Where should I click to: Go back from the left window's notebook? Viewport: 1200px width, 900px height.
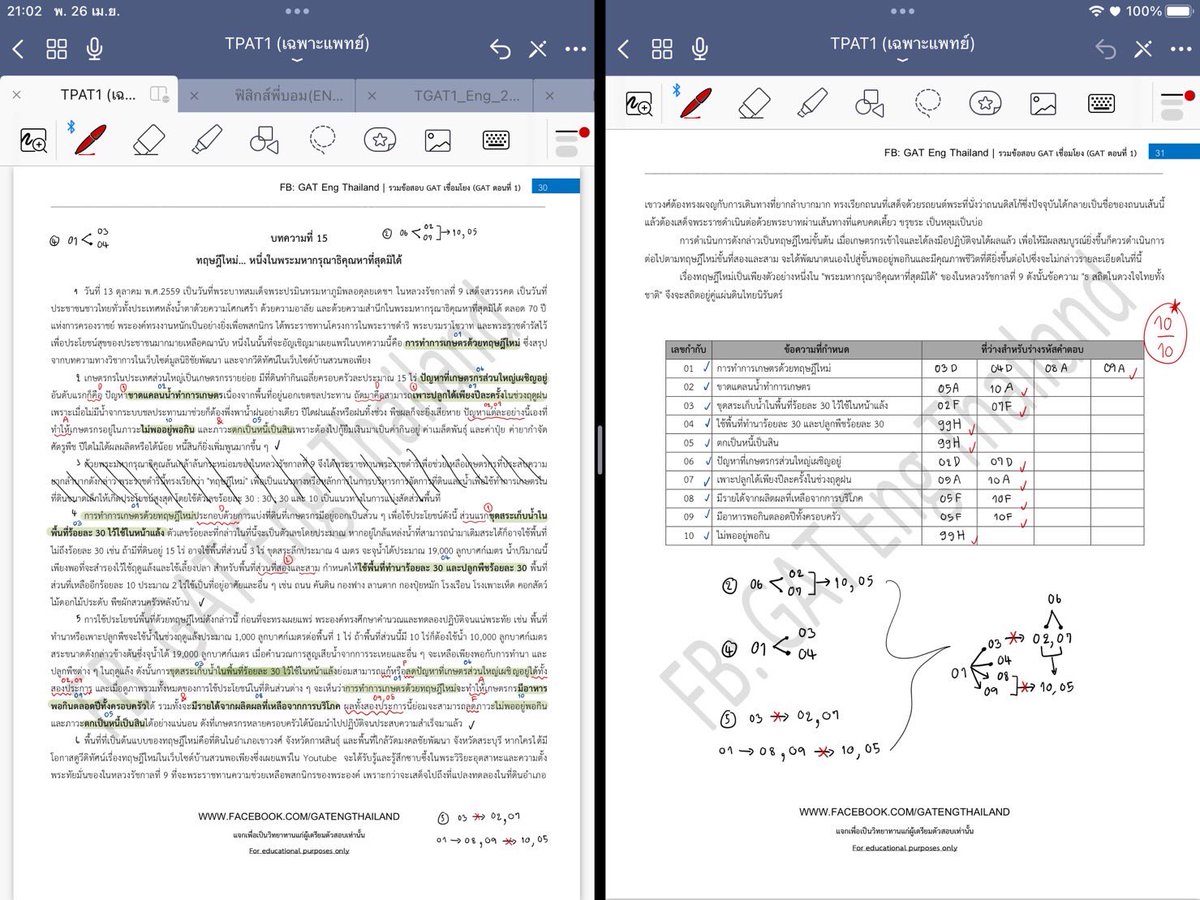click(18, 49)
